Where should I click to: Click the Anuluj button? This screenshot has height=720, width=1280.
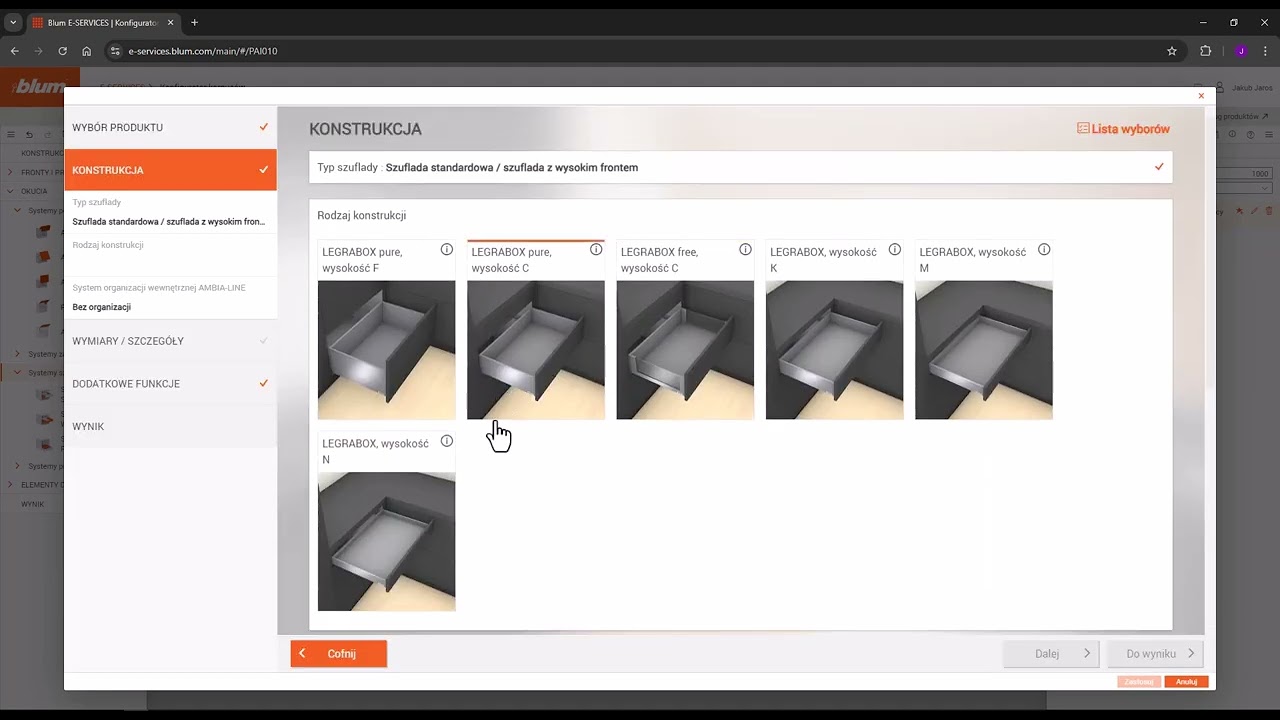[x=1186, y=682]
